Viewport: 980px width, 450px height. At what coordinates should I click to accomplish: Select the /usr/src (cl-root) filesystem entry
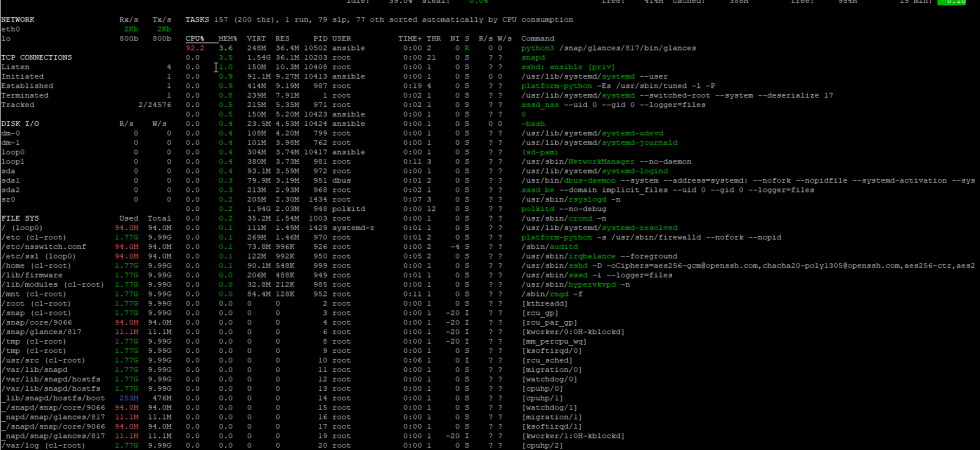[86, 360]
